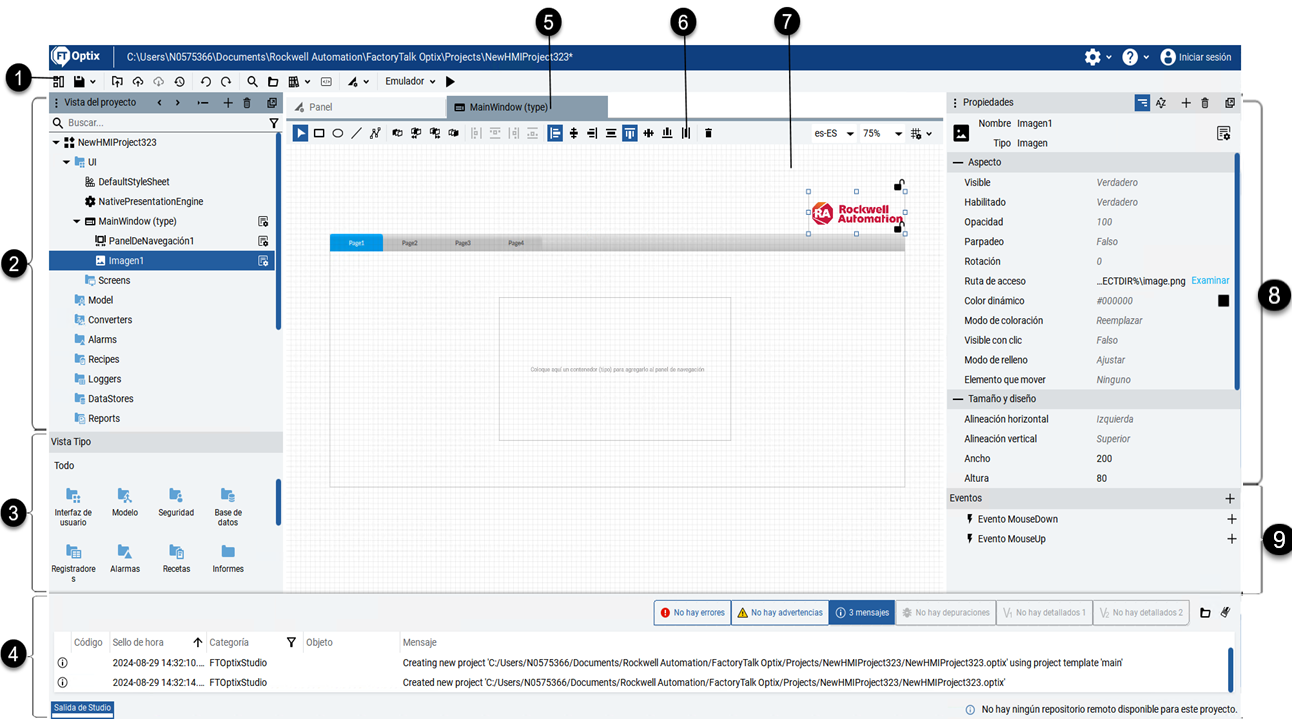1292x719 pixels.
Task: Toggle align left in editor toolbar
Action: pyautogui.click(x=555, y=133)
